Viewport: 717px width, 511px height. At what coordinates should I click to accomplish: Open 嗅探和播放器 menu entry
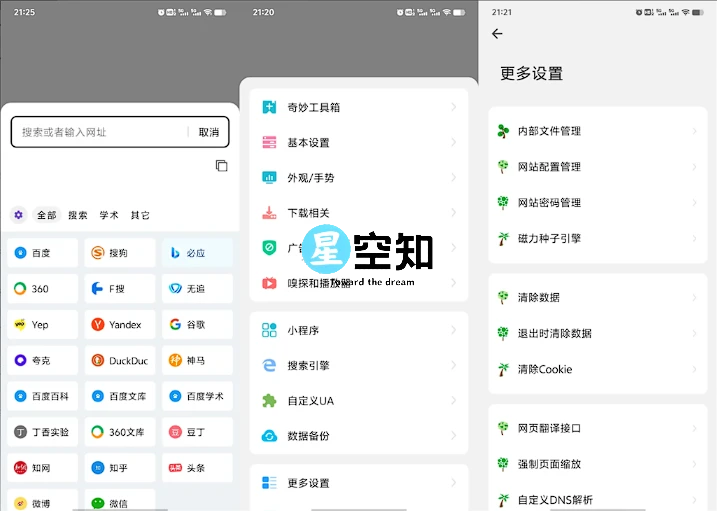tap(359, 283)
